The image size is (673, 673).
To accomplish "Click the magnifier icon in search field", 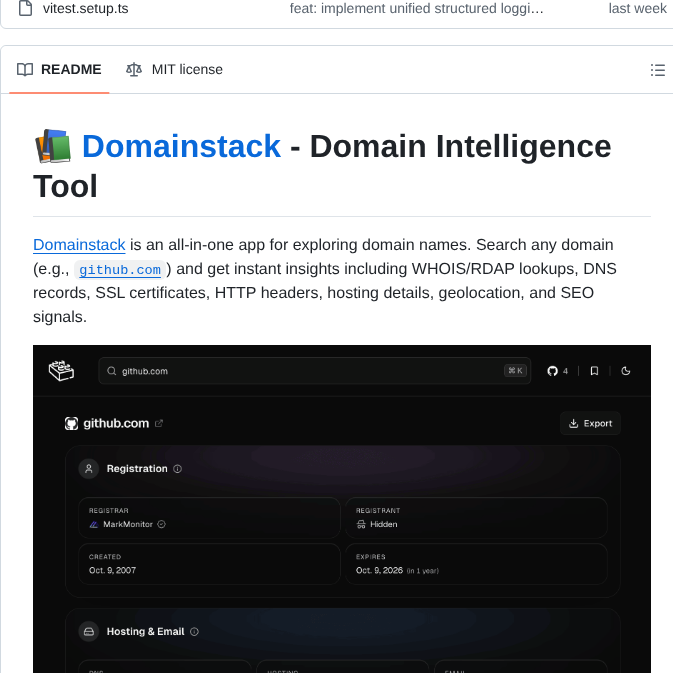I will 112,371.
